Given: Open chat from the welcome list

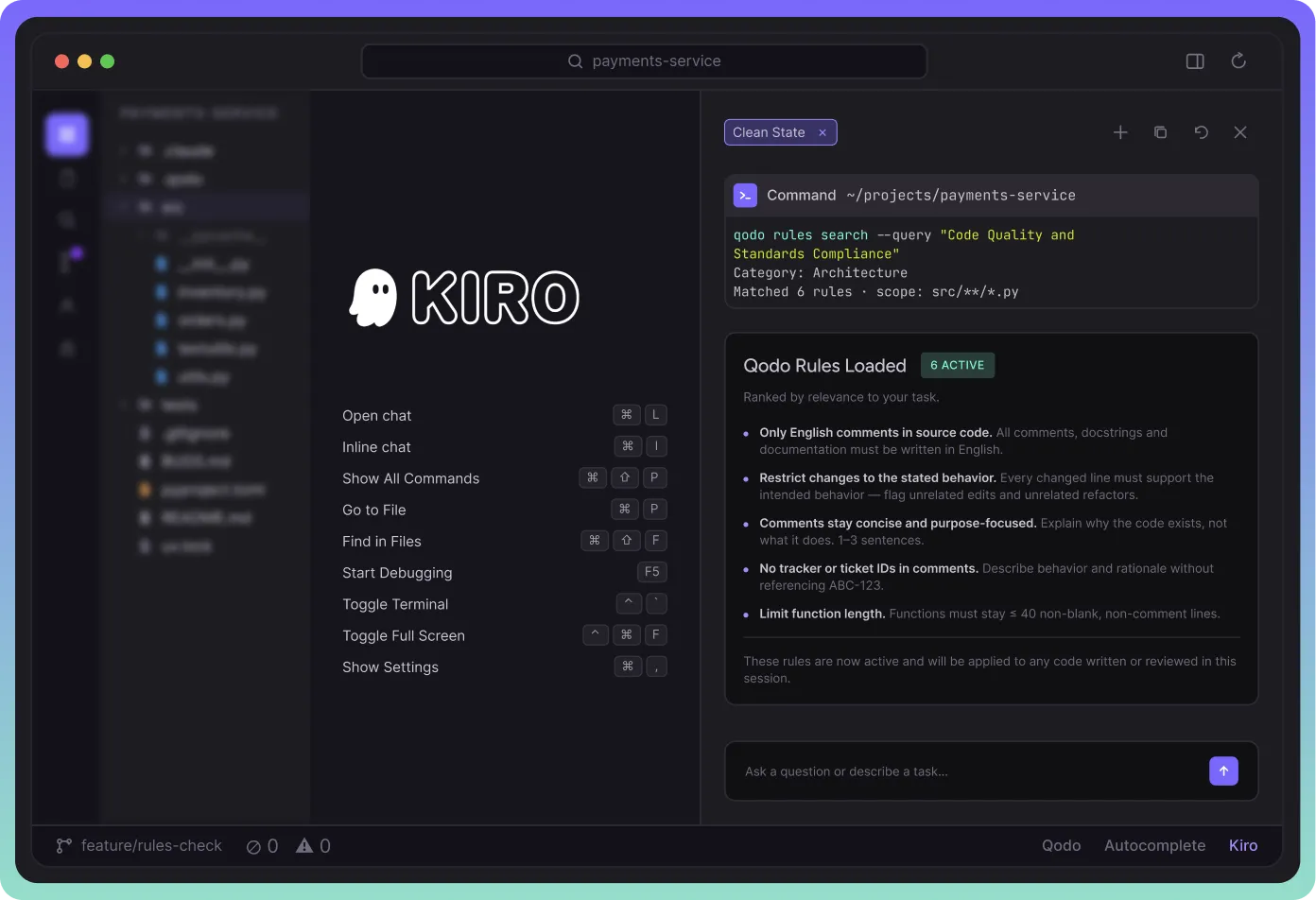Looking at the screenshot, I should [376, 416].
